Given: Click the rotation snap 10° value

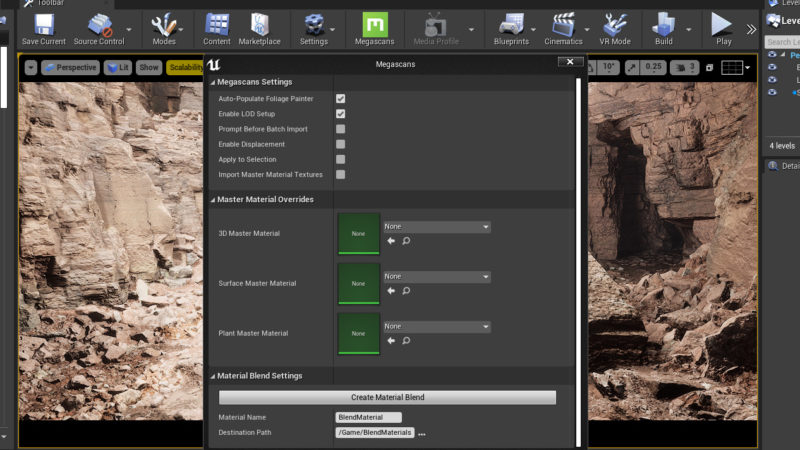Looking at the screenshot, I should point(608,67).
